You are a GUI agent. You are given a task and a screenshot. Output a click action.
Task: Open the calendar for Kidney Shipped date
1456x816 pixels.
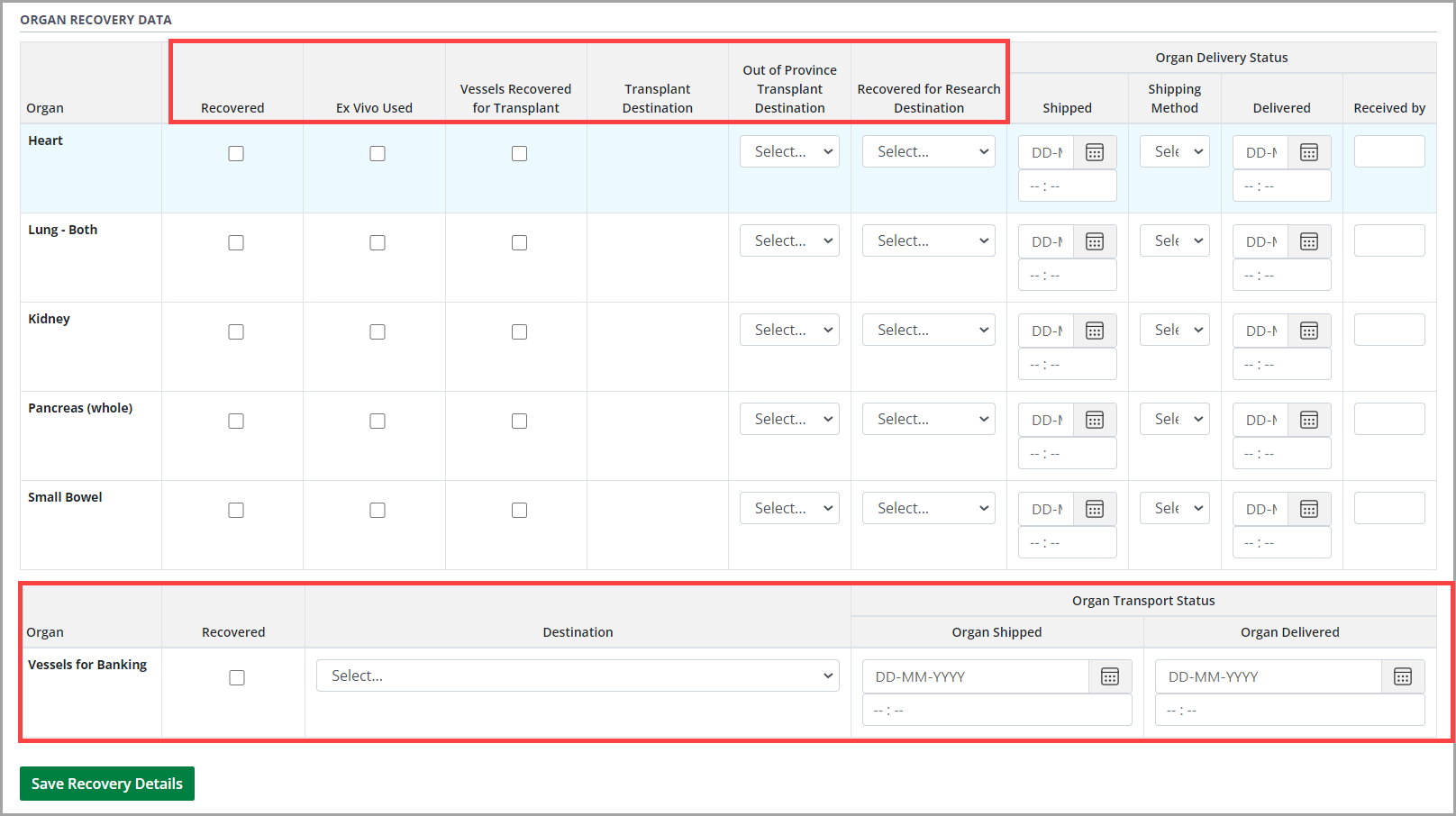(1094, 330)
